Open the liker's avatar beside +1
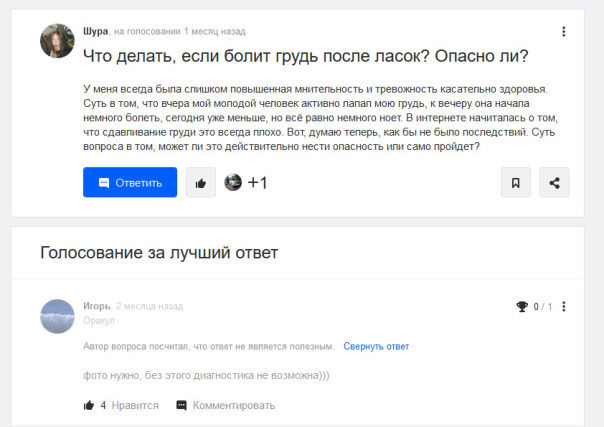The width and height of the screenshot is (604, 427). (233, 182)
